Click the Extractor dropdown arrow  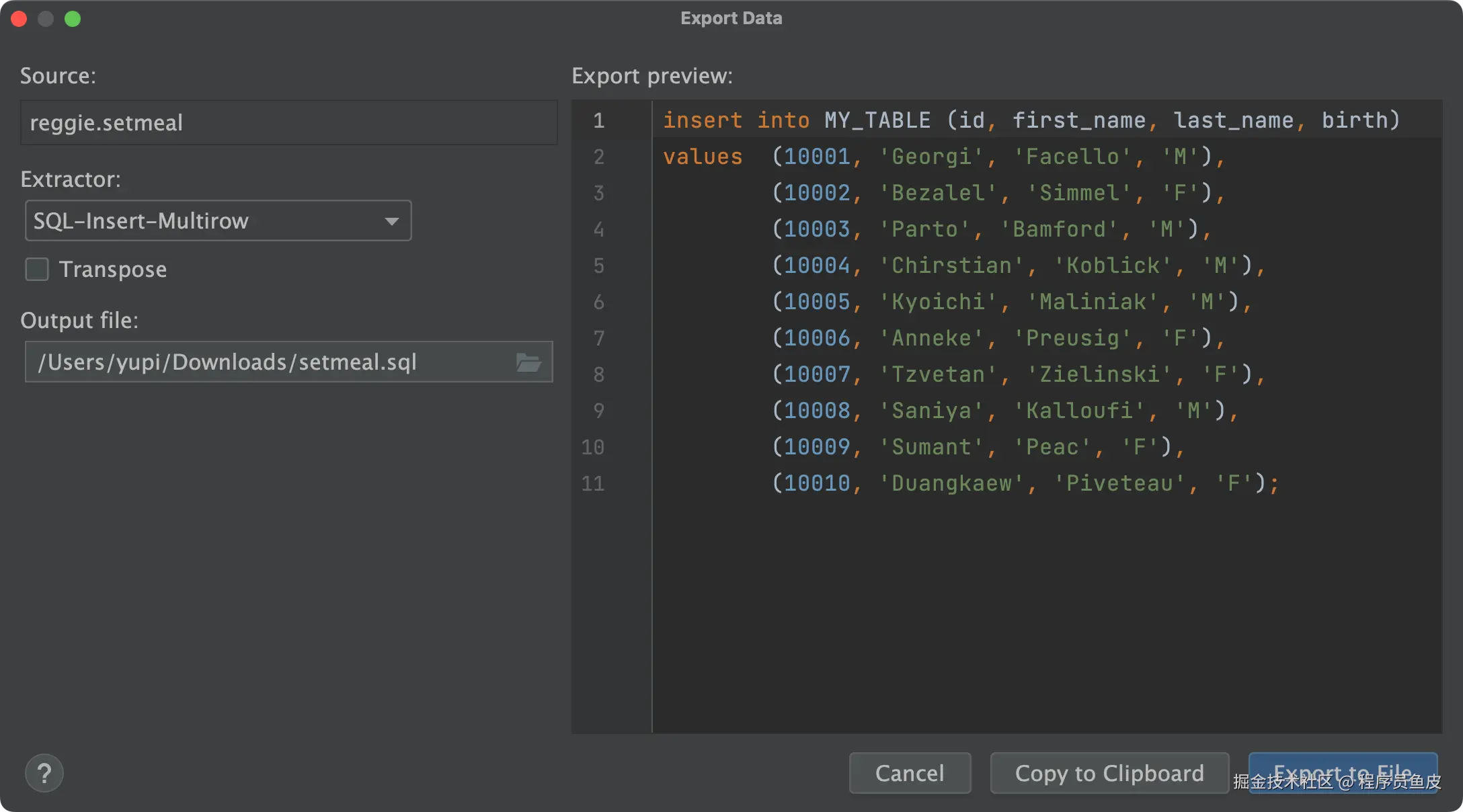(x=392, y=221)
